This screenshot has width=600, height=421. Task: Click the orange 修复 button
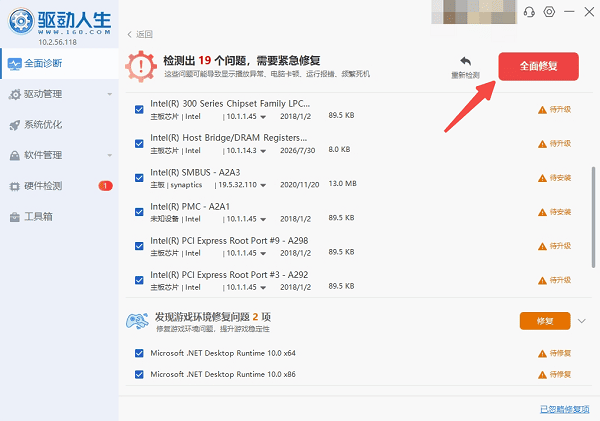(x=545, y=321)
